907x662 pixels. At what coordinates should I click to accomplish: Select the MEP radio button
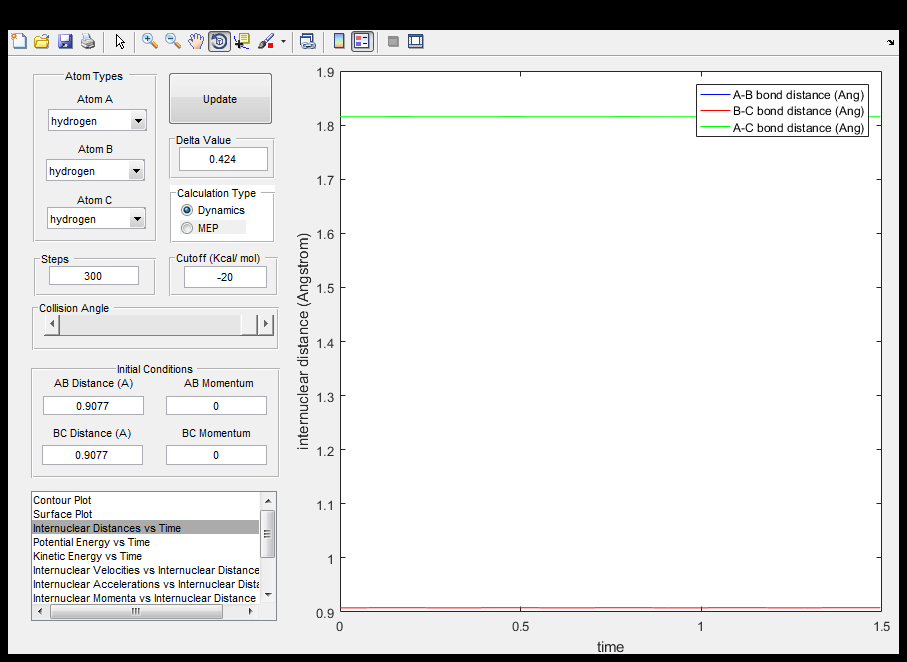pyautogui.click(x=187, y=228)
